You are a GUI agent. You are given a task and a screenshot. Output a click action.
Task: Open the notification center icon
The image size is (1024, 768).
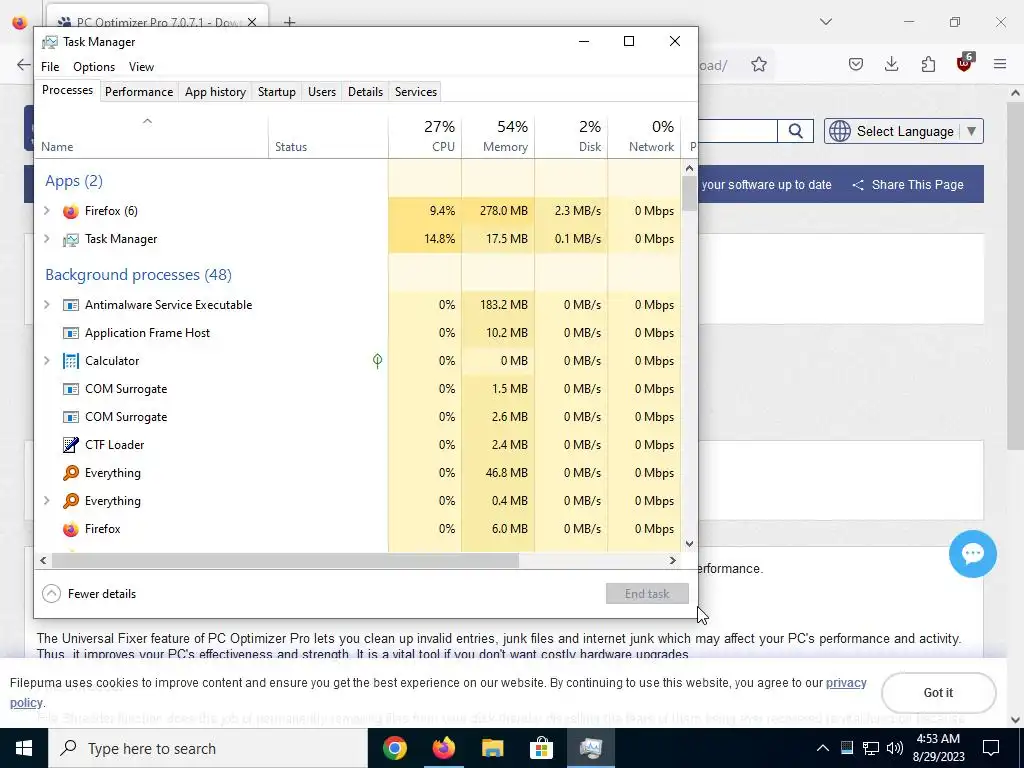991,748
